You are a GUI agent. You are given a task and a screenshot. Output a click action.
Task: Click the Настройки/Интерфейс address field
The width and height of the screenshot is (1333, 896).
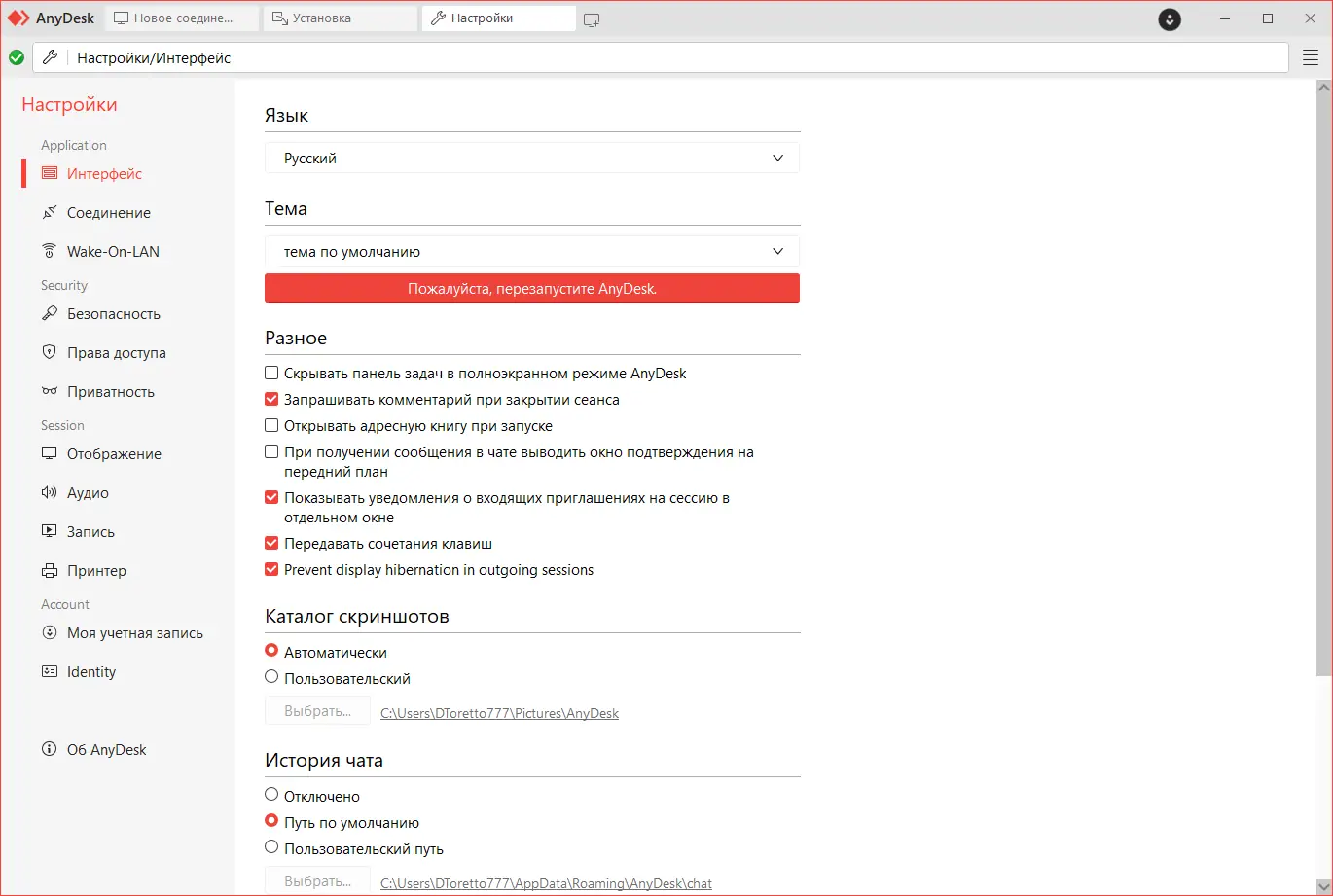coord(661,58)
